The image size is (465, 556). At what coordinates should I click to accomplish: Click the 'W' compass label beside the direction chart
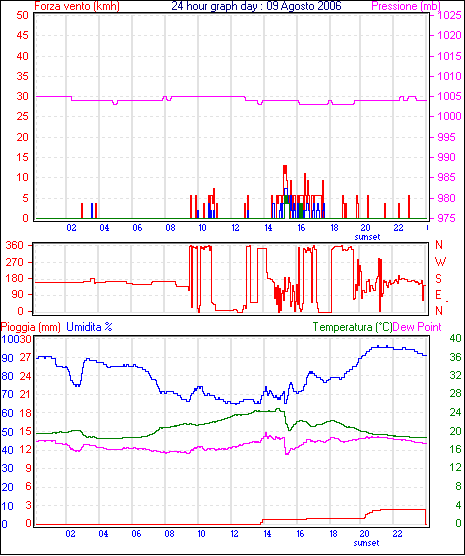coord(440,262)
